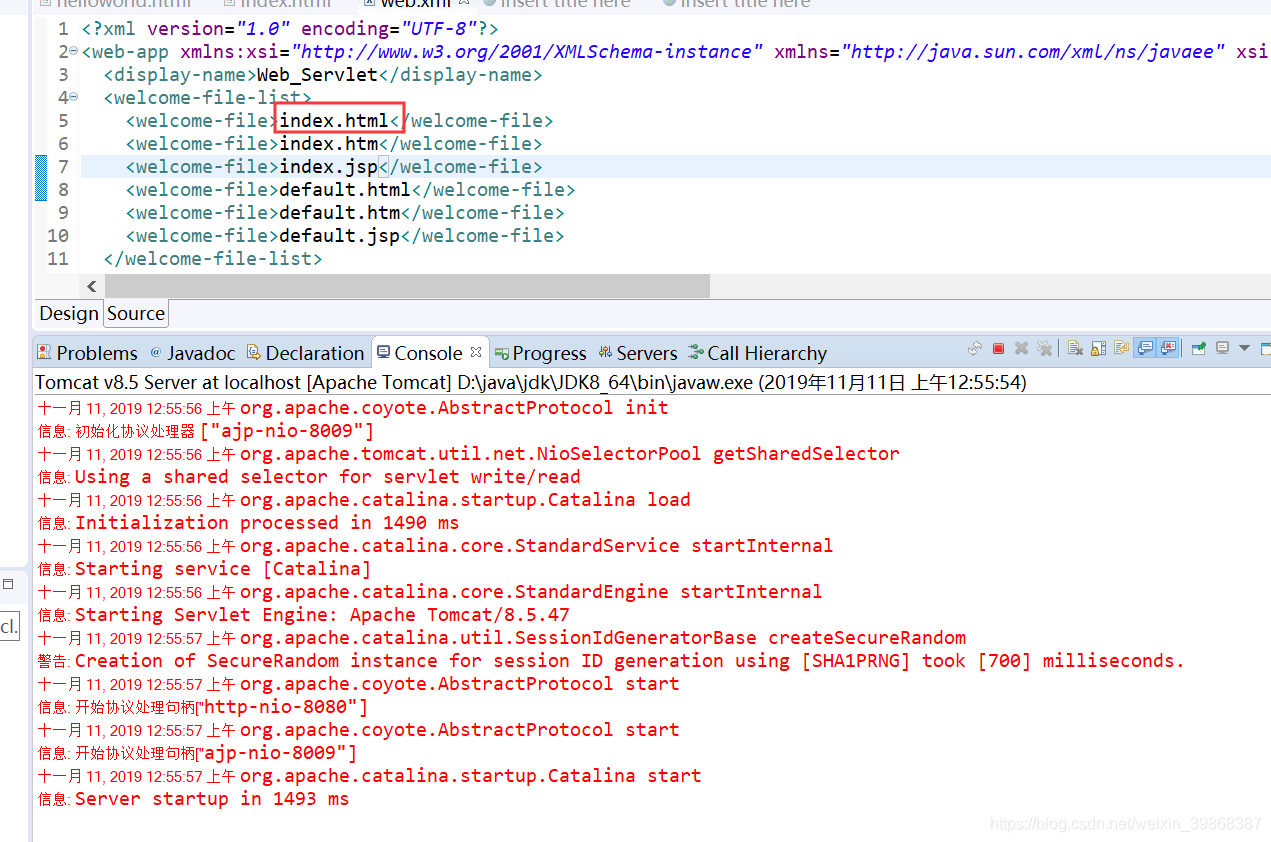Switch to the Servers tab

pos(638,353)
